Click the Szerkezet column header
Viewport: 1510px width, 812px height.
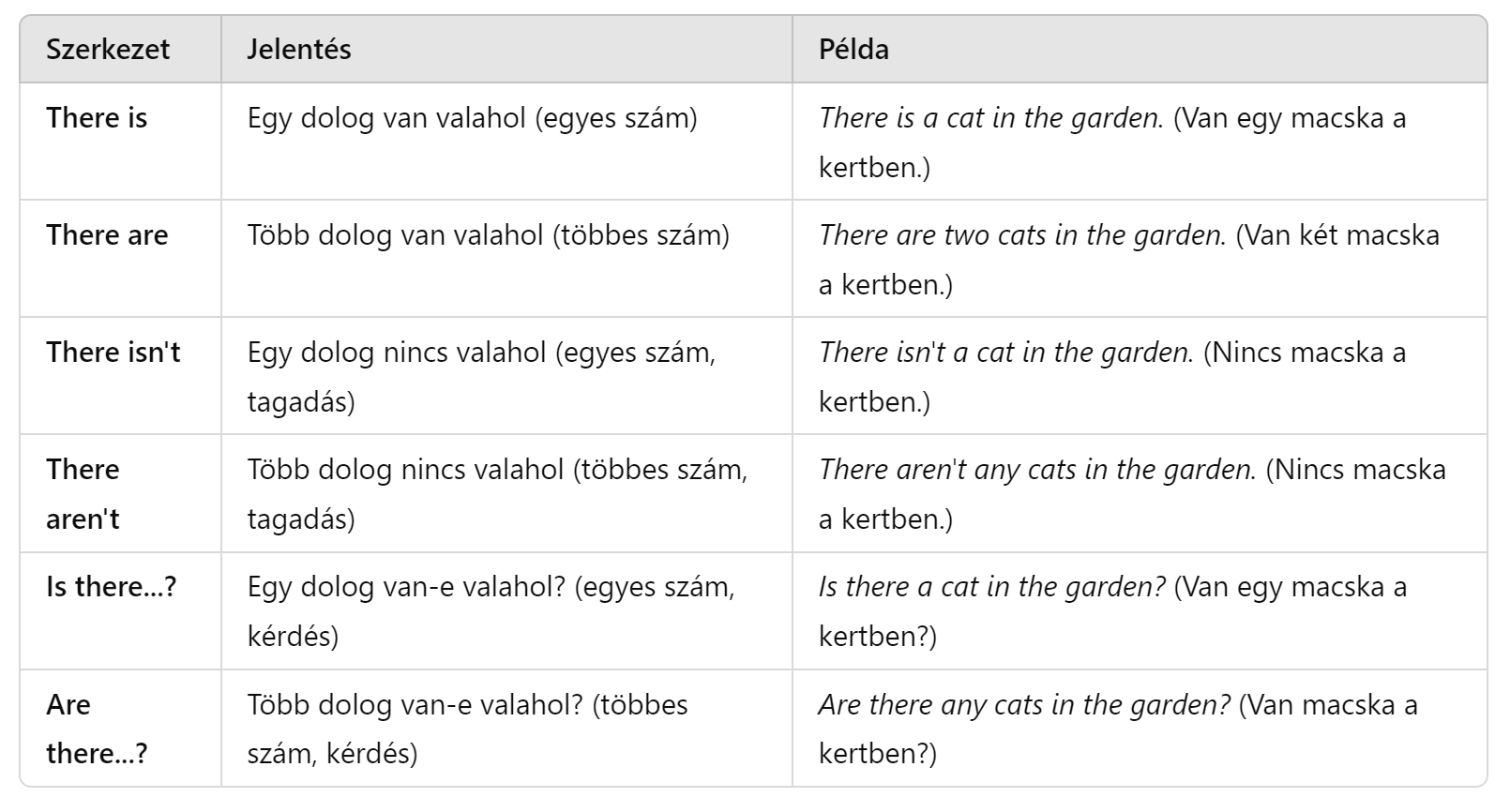pos(108,49)
